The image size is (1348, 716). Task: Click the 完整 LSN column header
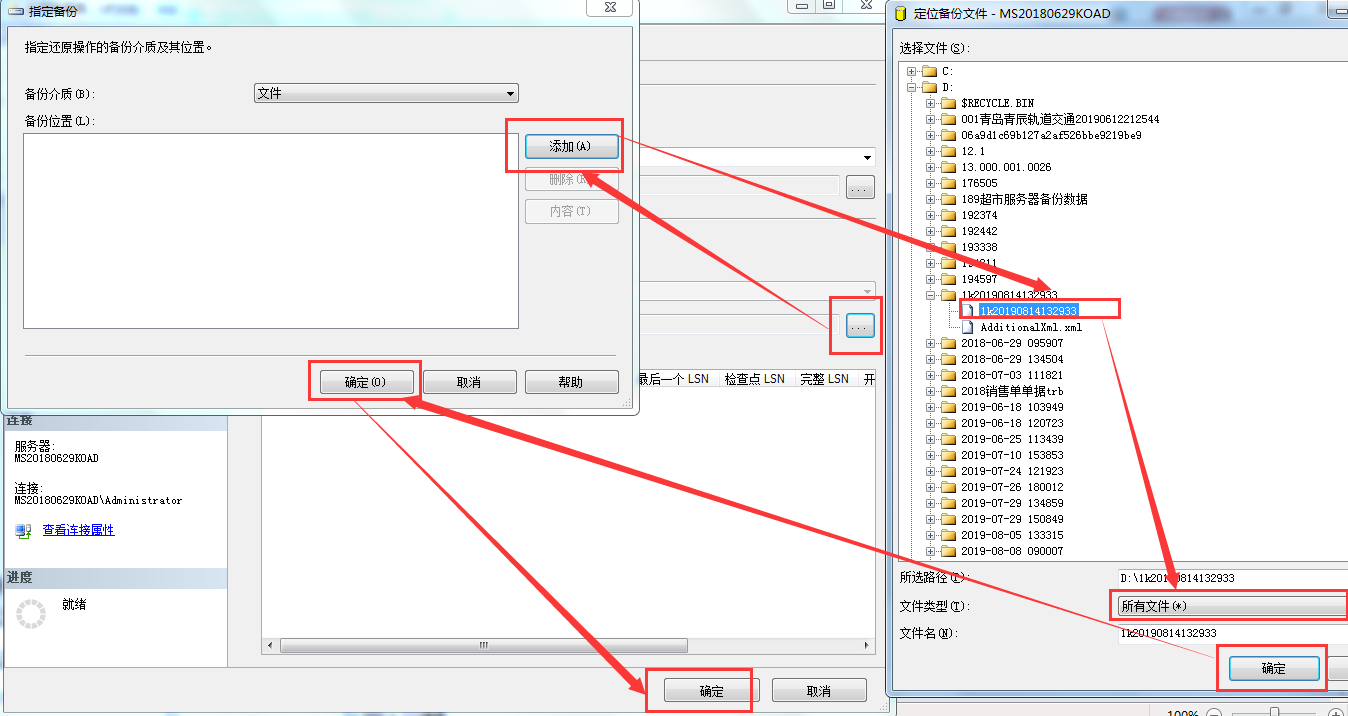click(825, 379)
